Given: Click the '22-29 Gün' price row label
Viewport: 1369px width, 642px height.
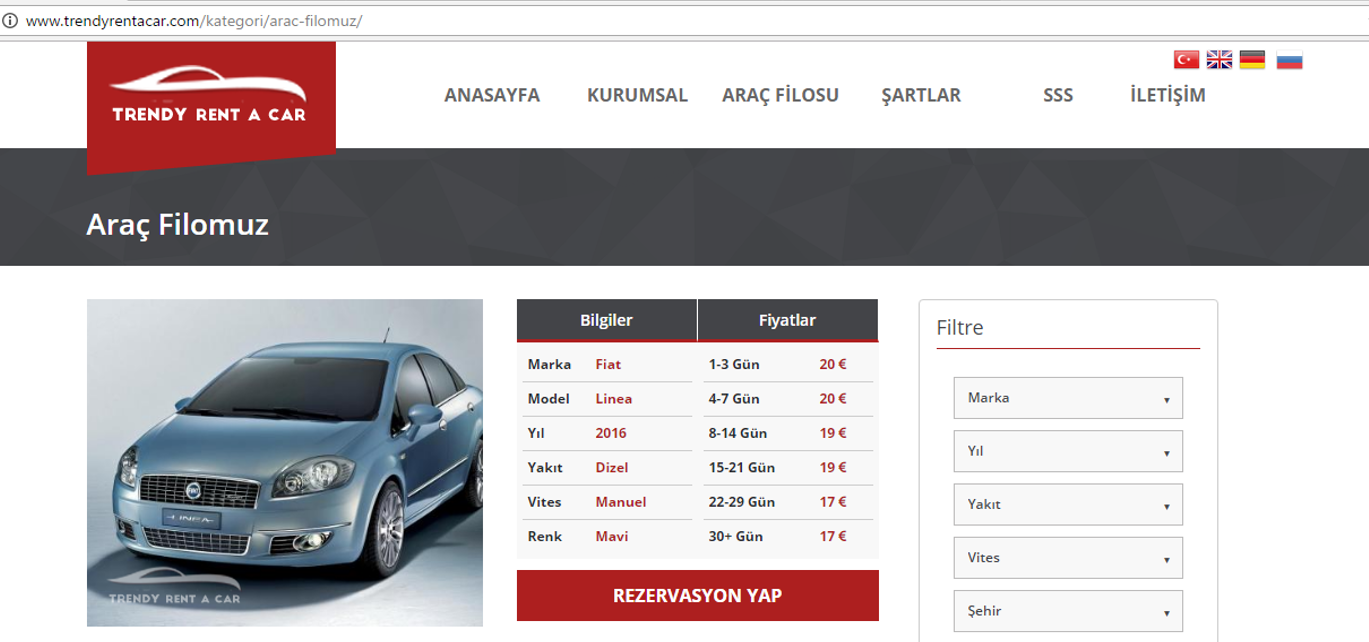Looking at the screenshot, I should click(x=742, y=502).
